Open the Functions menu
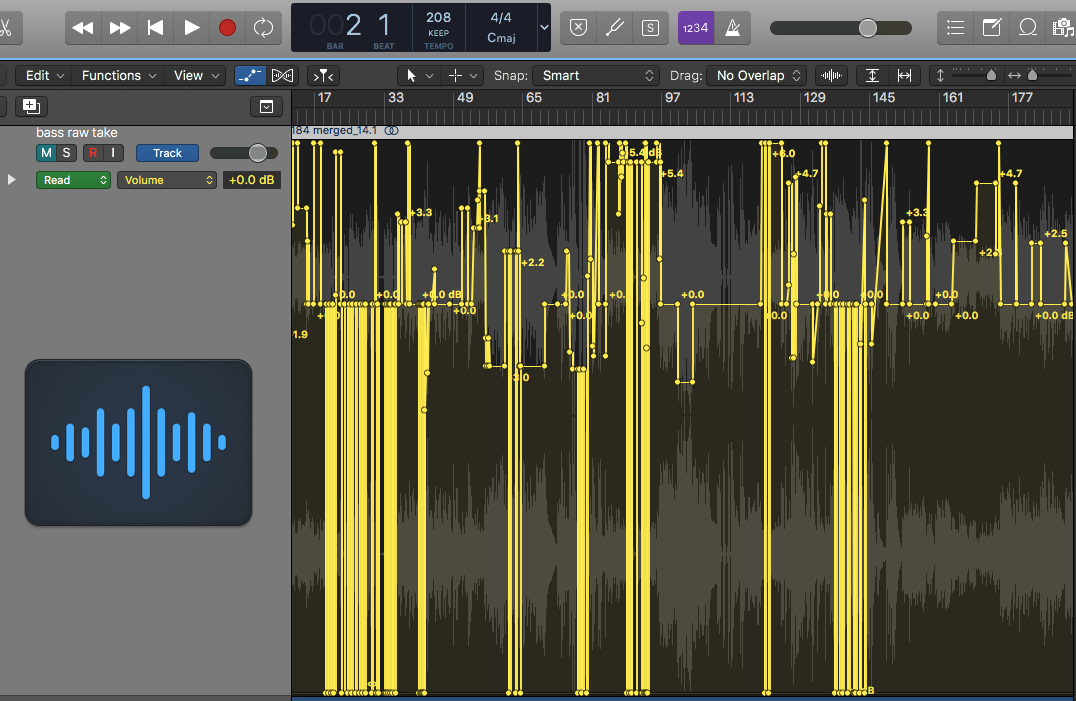The height and width of the screenshot is (701, 1076). tap(118, 75)
